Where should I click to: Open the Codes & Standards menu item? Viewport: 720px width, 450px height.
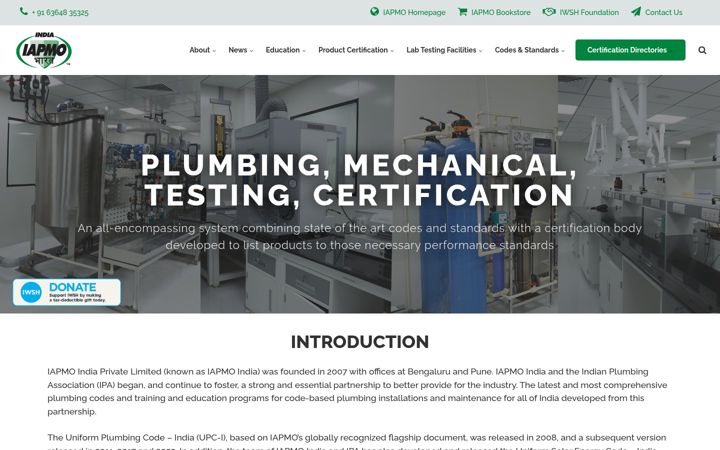click(527, 50)
